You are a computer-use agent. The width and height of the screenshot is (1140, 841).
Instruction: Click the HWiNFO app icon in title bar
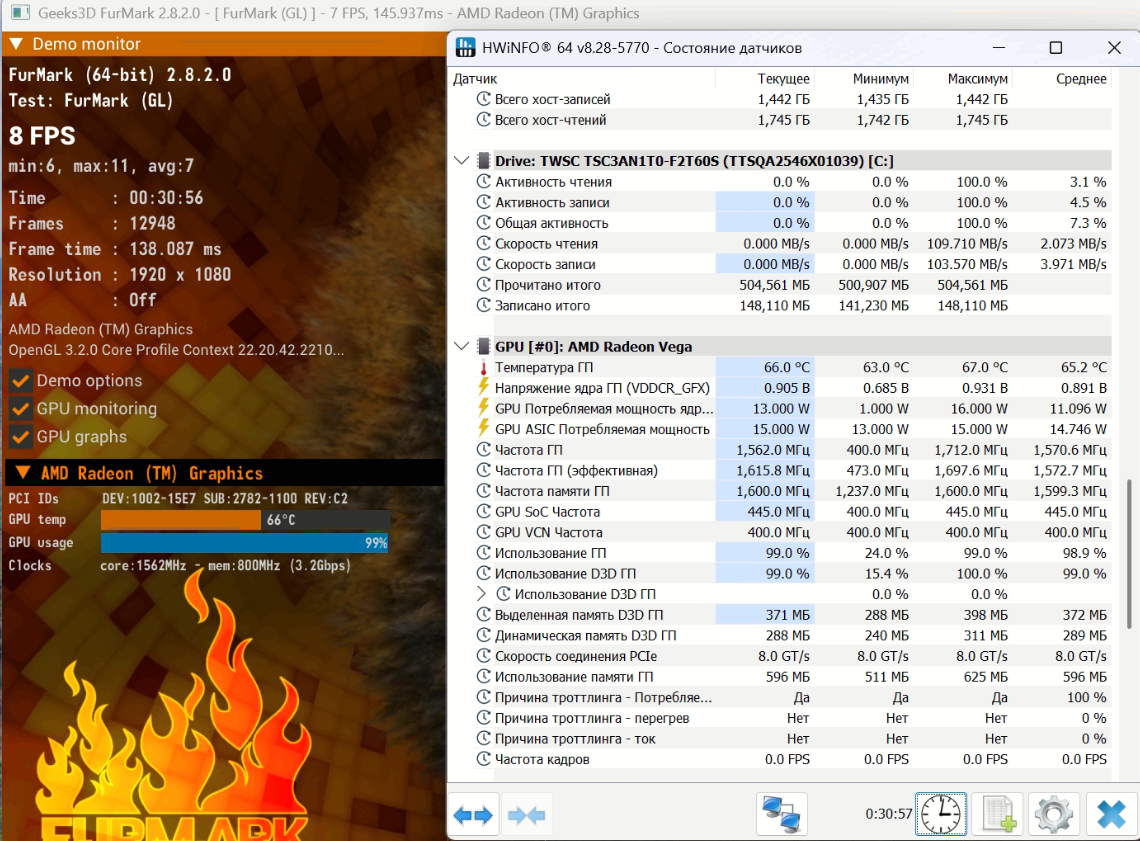click(x=465, y=48)
